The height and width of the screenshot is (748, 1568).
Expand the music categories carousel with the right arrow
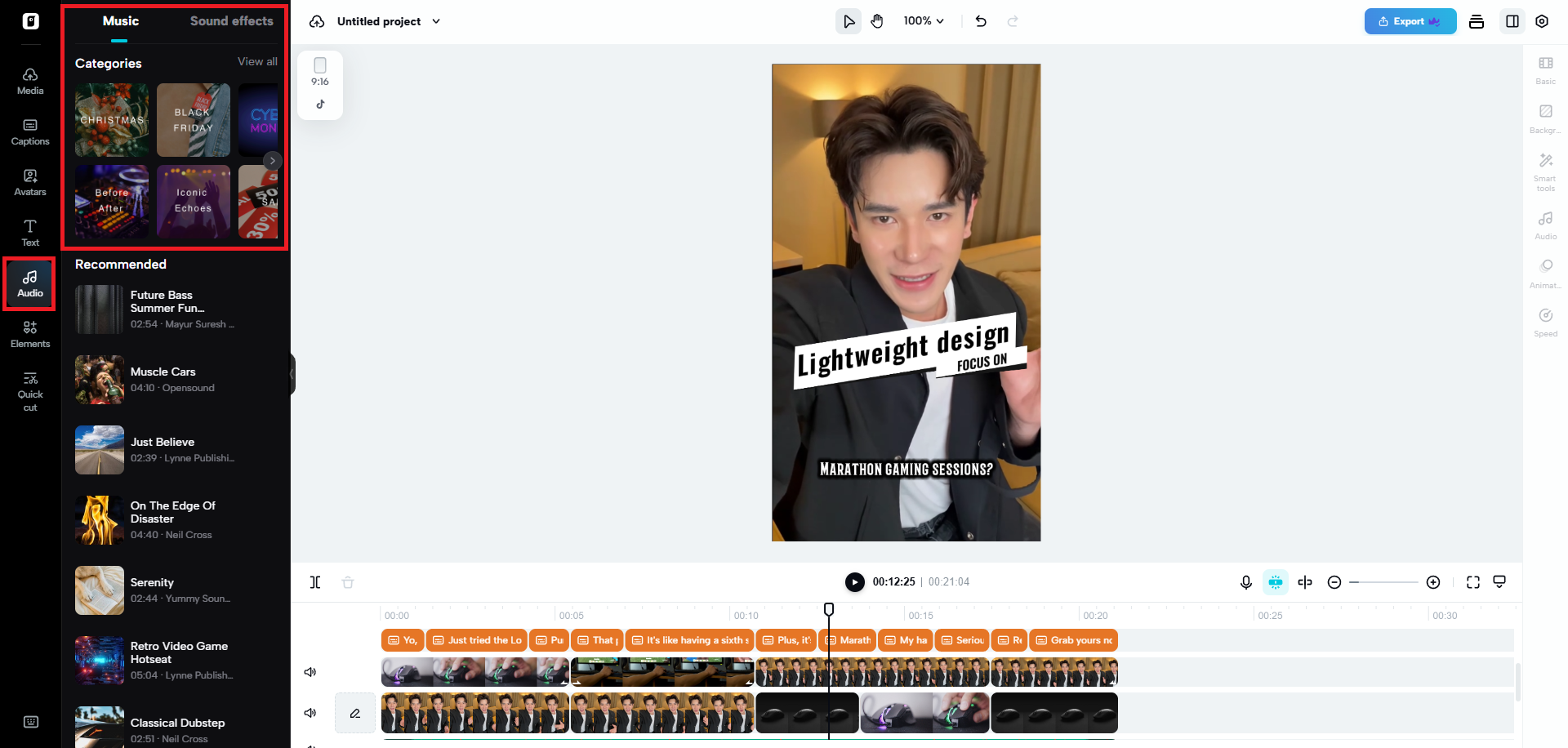[273, 161]
